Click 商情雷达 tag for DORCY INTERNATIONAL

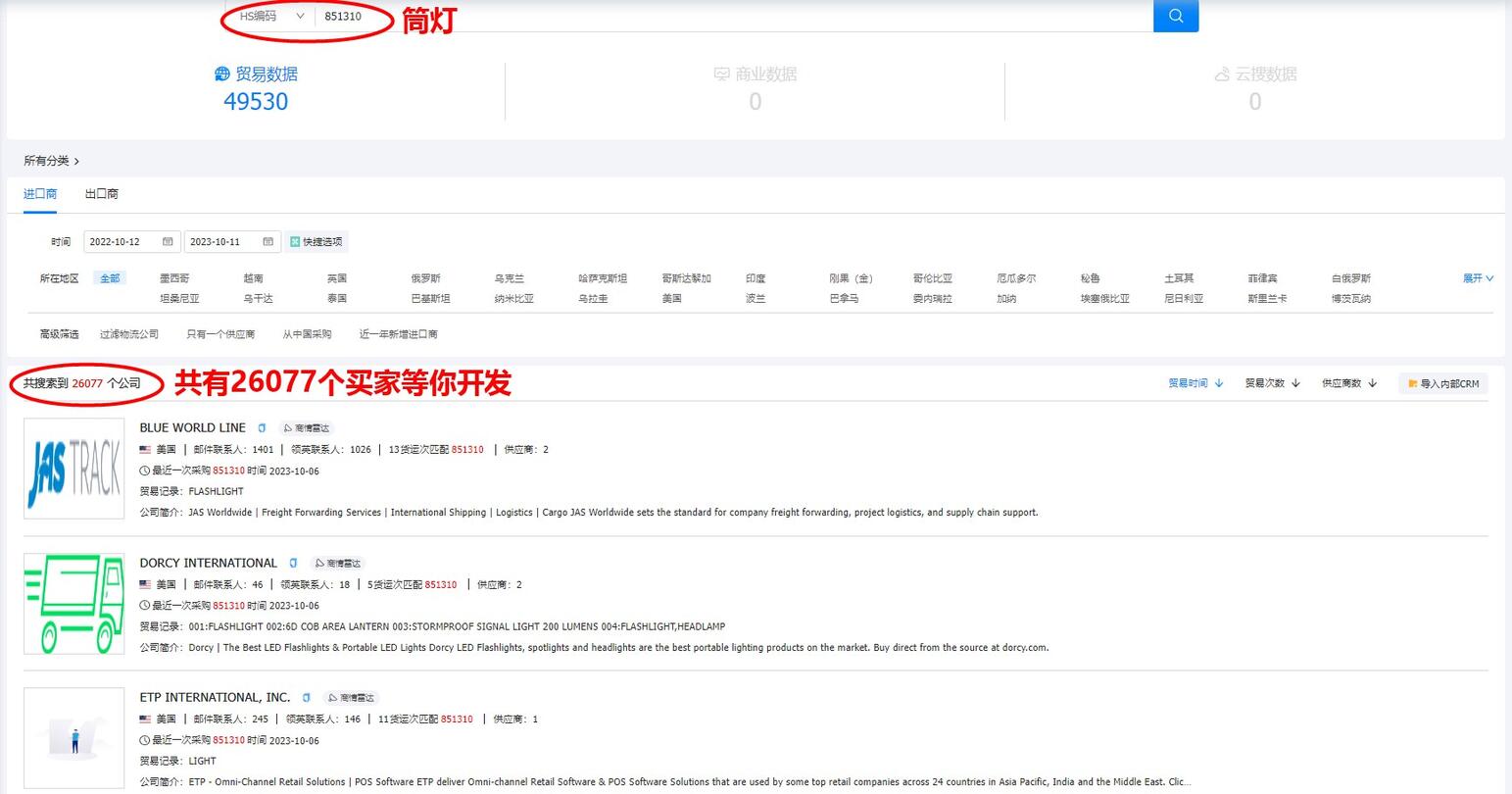(x=338, y=564)
